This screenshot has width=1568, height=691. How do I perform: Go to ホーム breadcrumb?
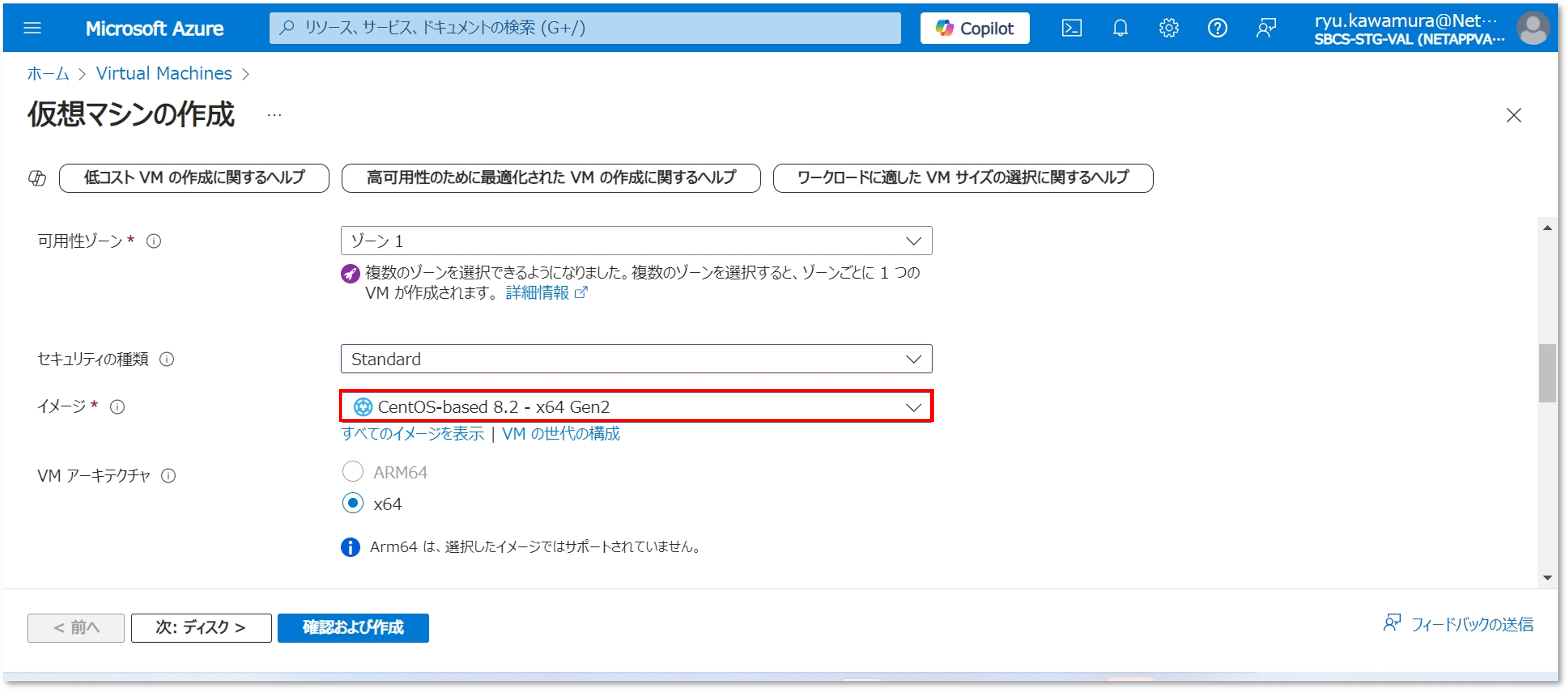48,73
